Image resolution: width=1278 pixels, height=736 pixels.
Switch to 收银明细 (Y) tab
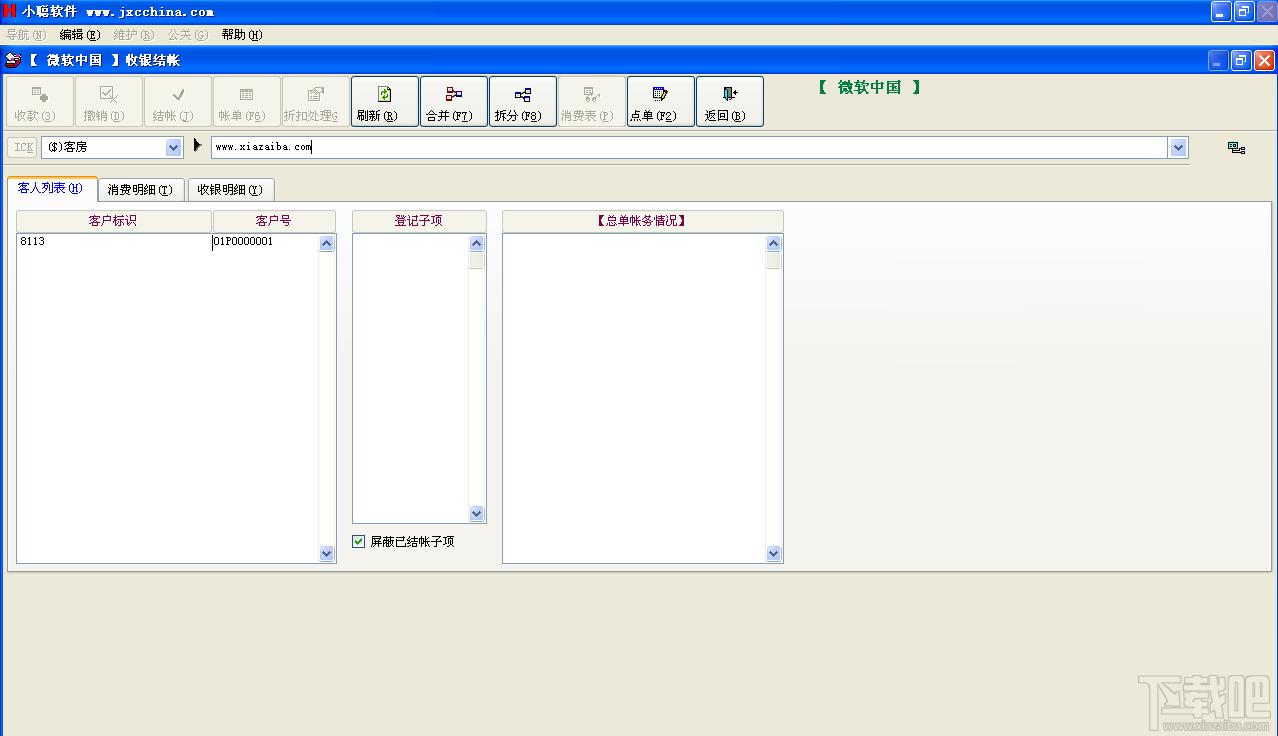coord(230,189)
